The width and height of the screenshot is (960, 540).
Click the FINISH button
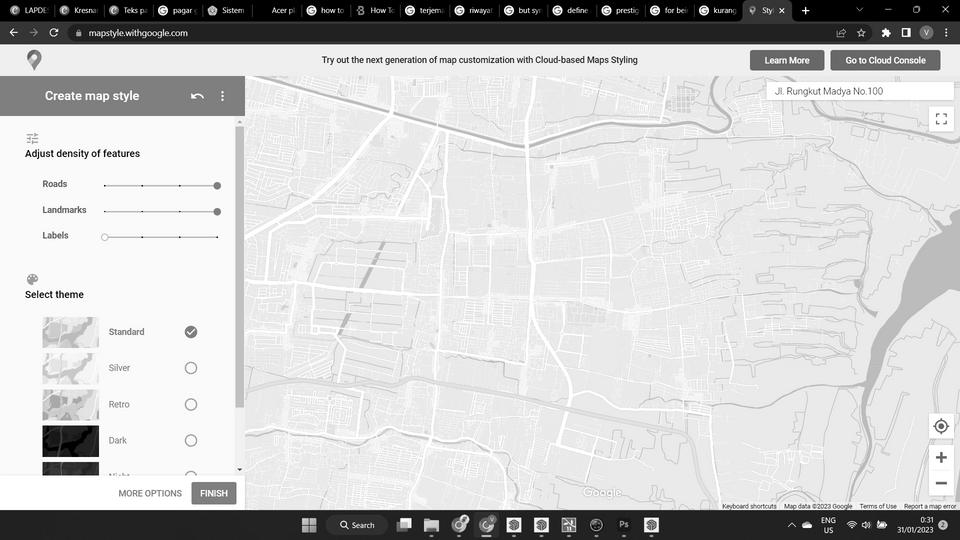point(214,493)
